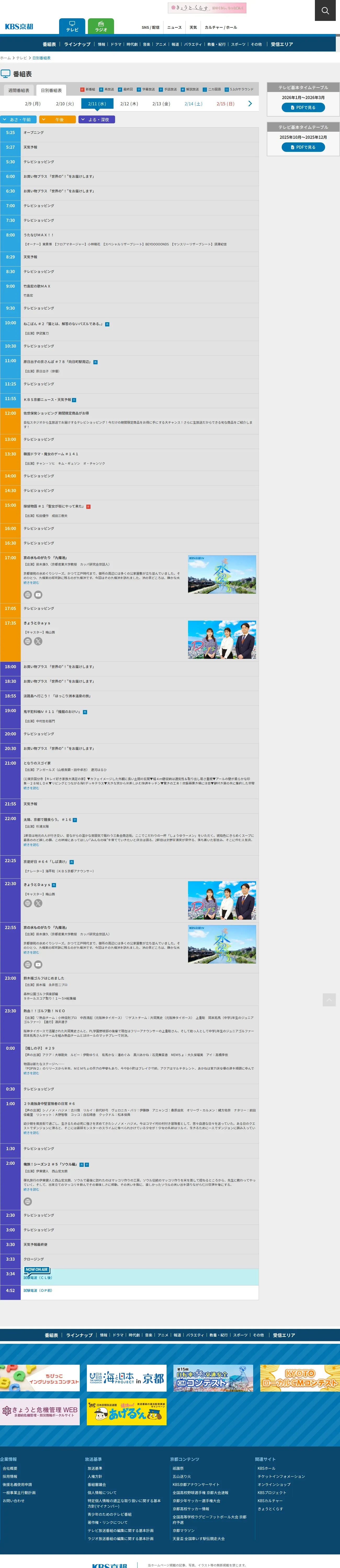Open 会社概要 footer link
This screenshot has height=1568, width=340.
tap(10, 1468)
